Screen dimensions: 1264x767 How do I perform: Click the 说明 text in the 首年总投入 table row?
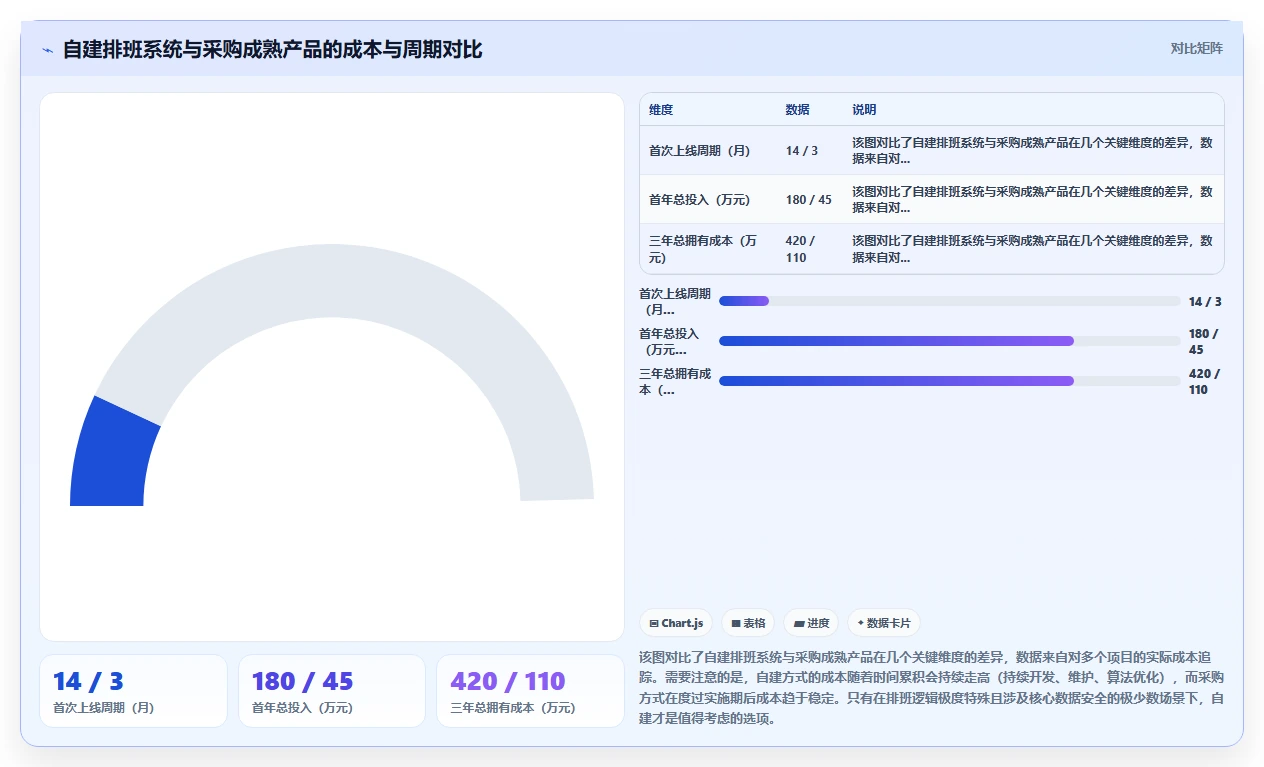(x=1032, y=200)
